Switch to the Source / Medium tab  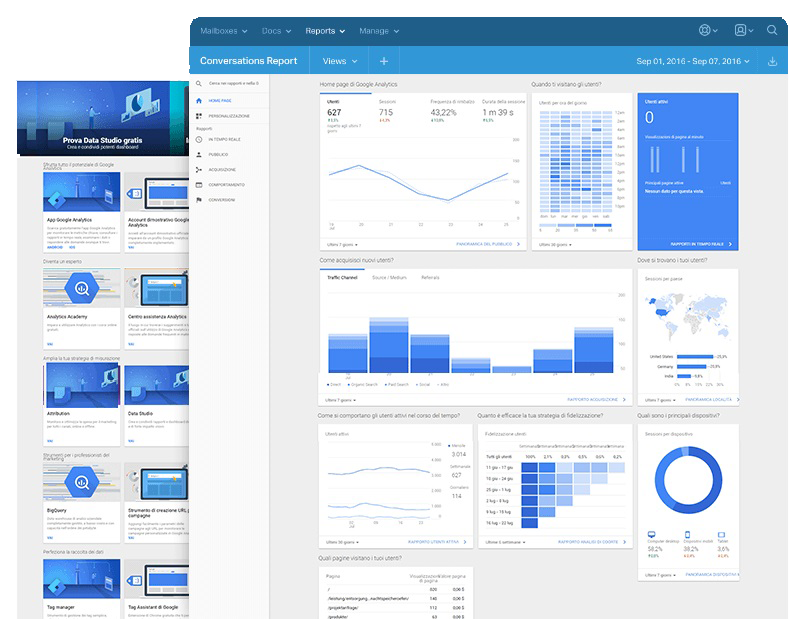point(389,278)
